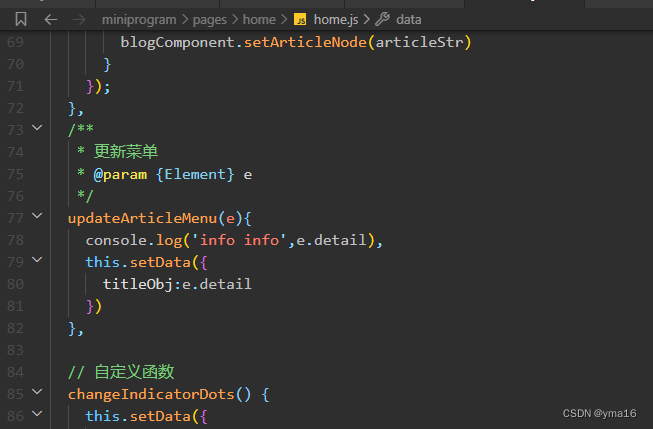
Task: Open the home.js breadcrumb
Action: (x=336, y=20)
